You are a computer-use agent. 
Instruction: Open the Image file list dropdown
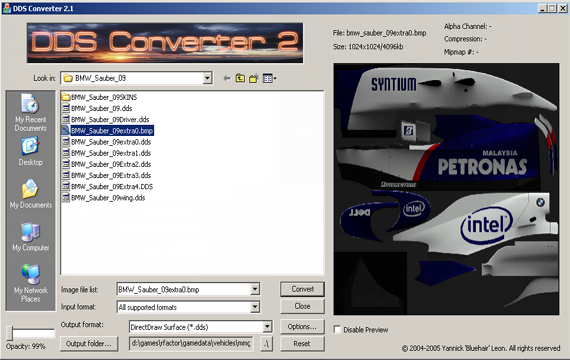(255, 289)
